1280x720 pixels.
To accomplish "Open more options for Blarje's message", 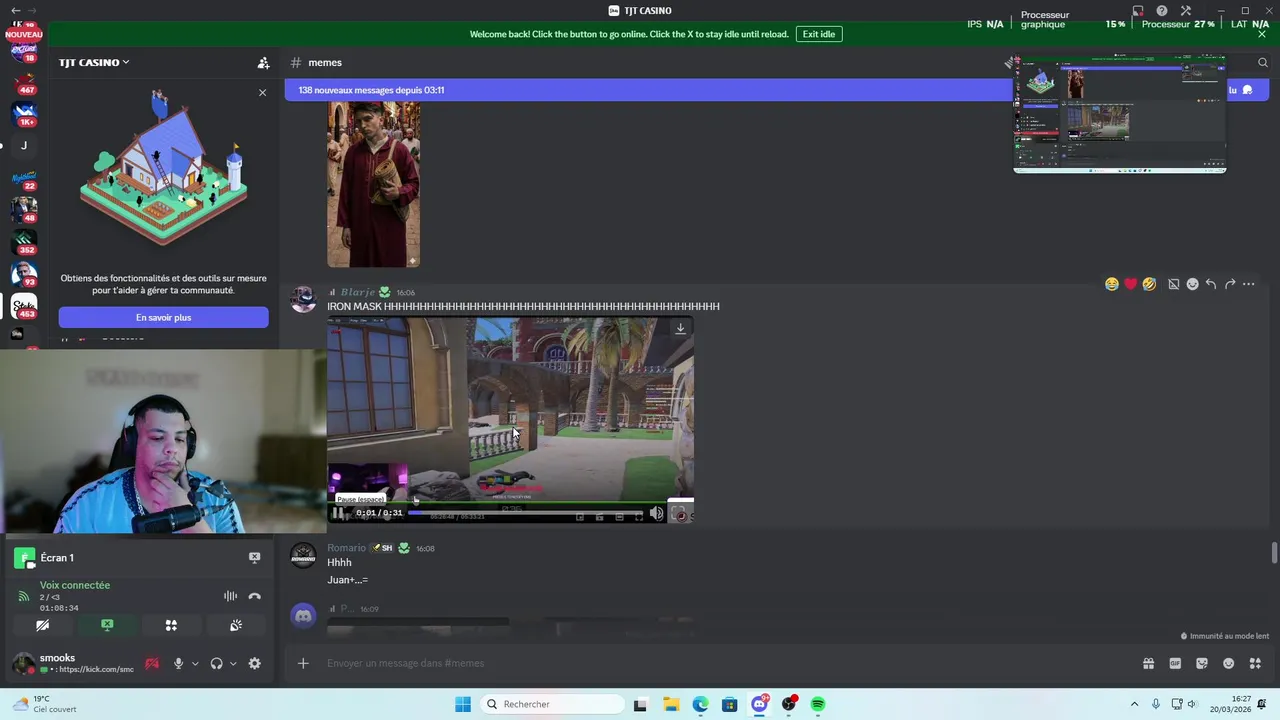I will [1248, 284].
